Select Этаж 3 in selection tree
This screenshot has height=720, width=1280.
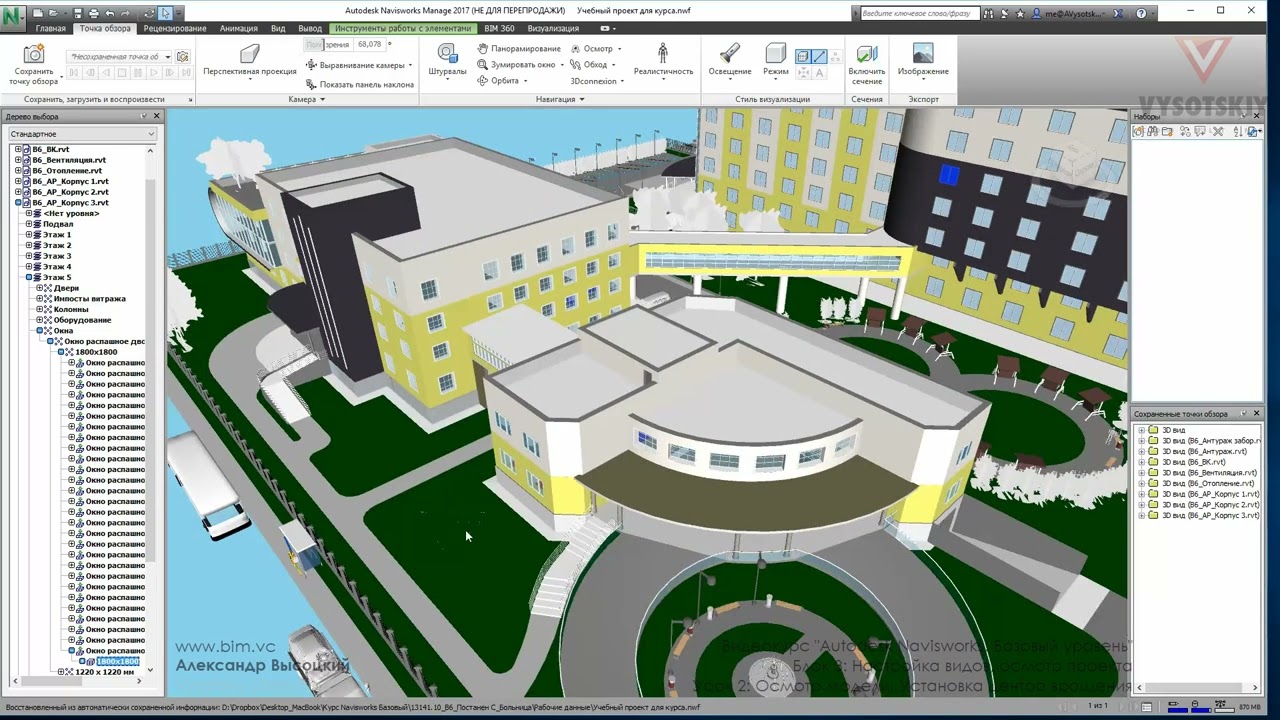click(57, 256)
